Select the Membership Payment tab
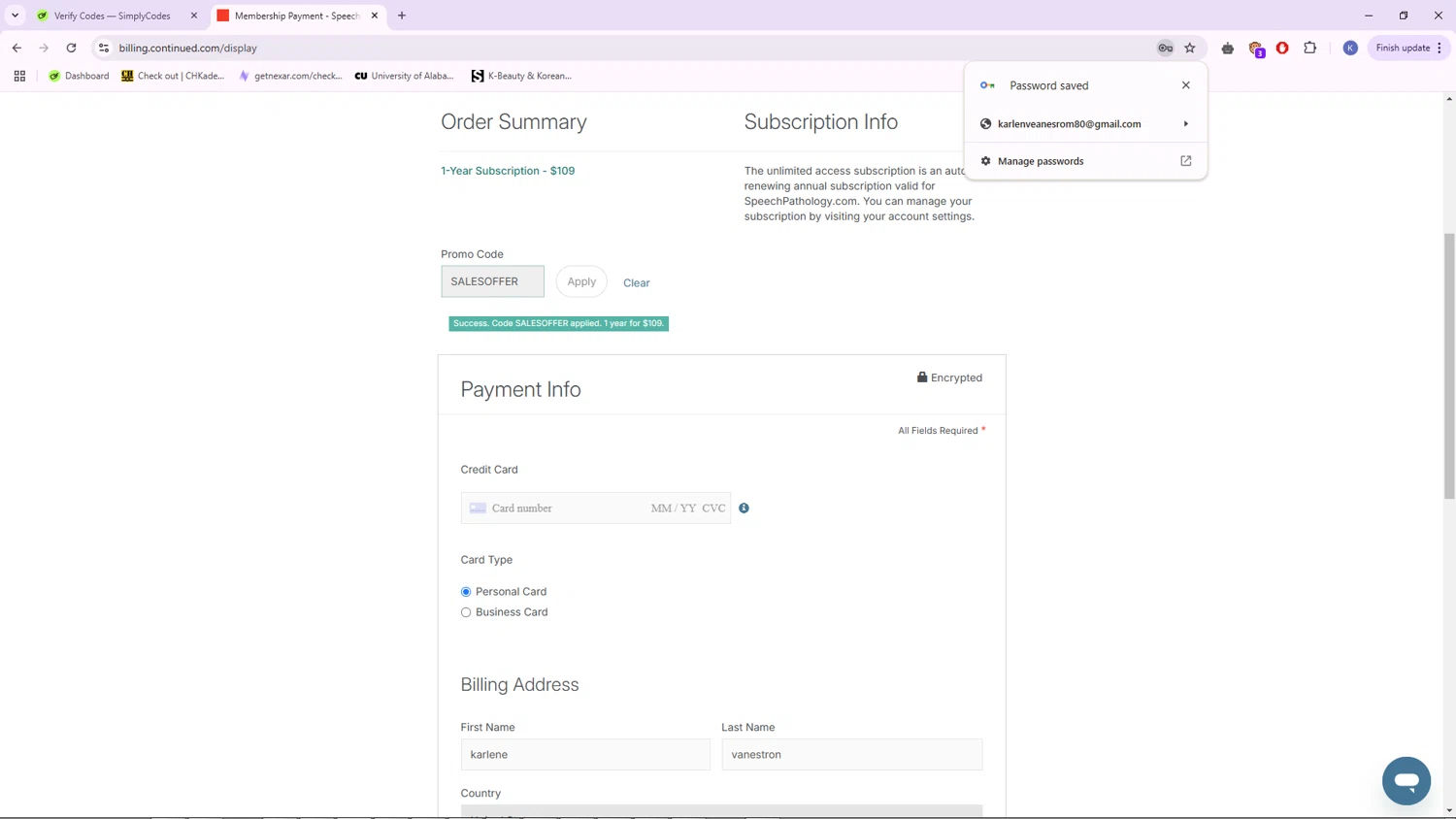Screen dimensions: 1456x819 pyautogui.click(x=296, y=16)
